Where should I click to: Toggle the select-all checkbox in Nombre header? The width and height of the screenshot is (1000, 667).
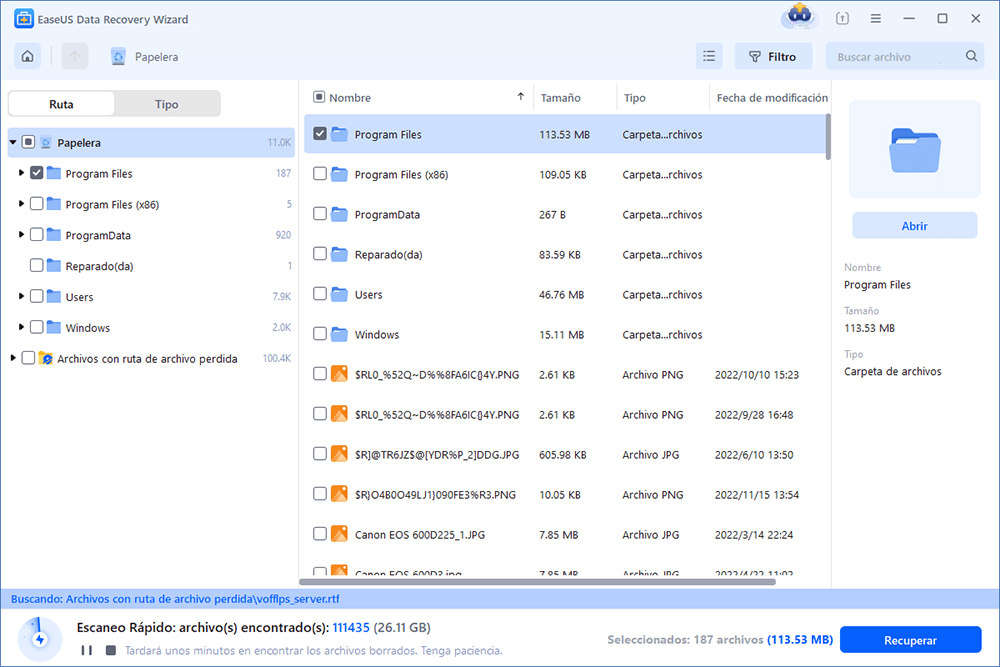[319, 97]
